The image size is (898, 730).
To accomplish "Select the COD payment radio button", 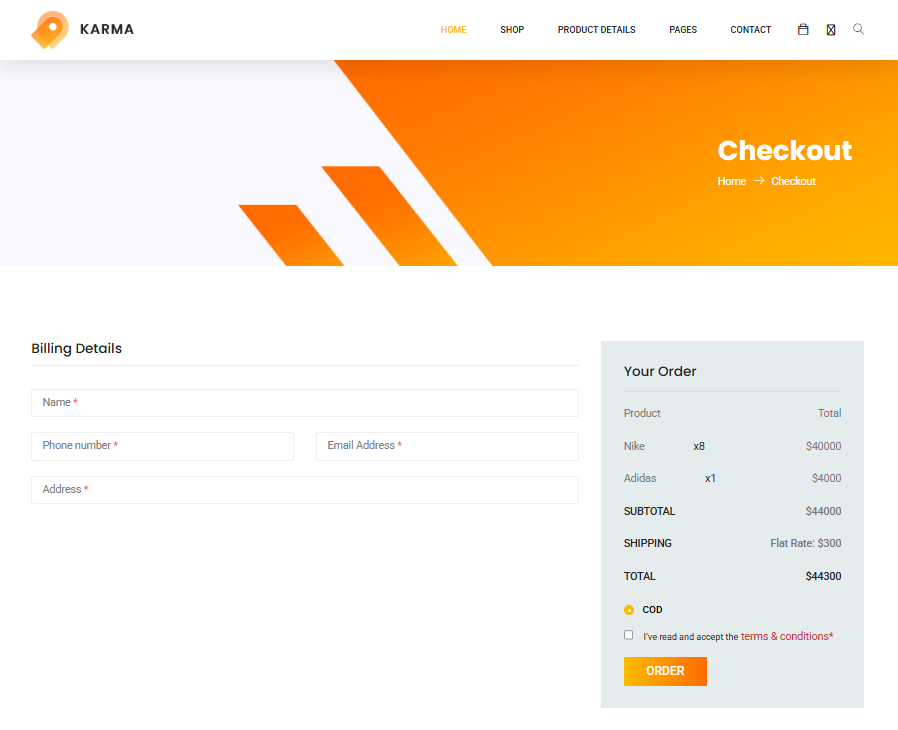I will click(629, 610).
